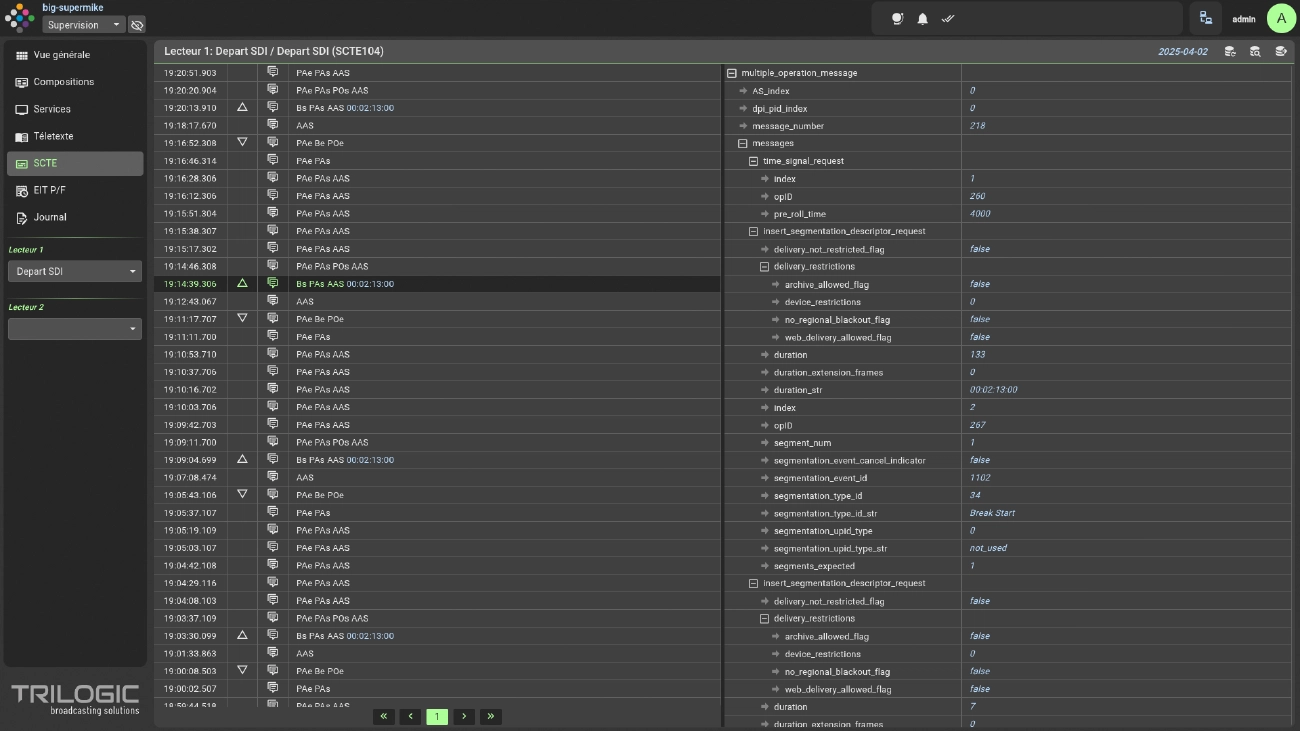Viewport: 1300px width, 731px height.
Task: Select the SCTE sidebar entry
Action: pyautogui.click(x=75, y=163)
